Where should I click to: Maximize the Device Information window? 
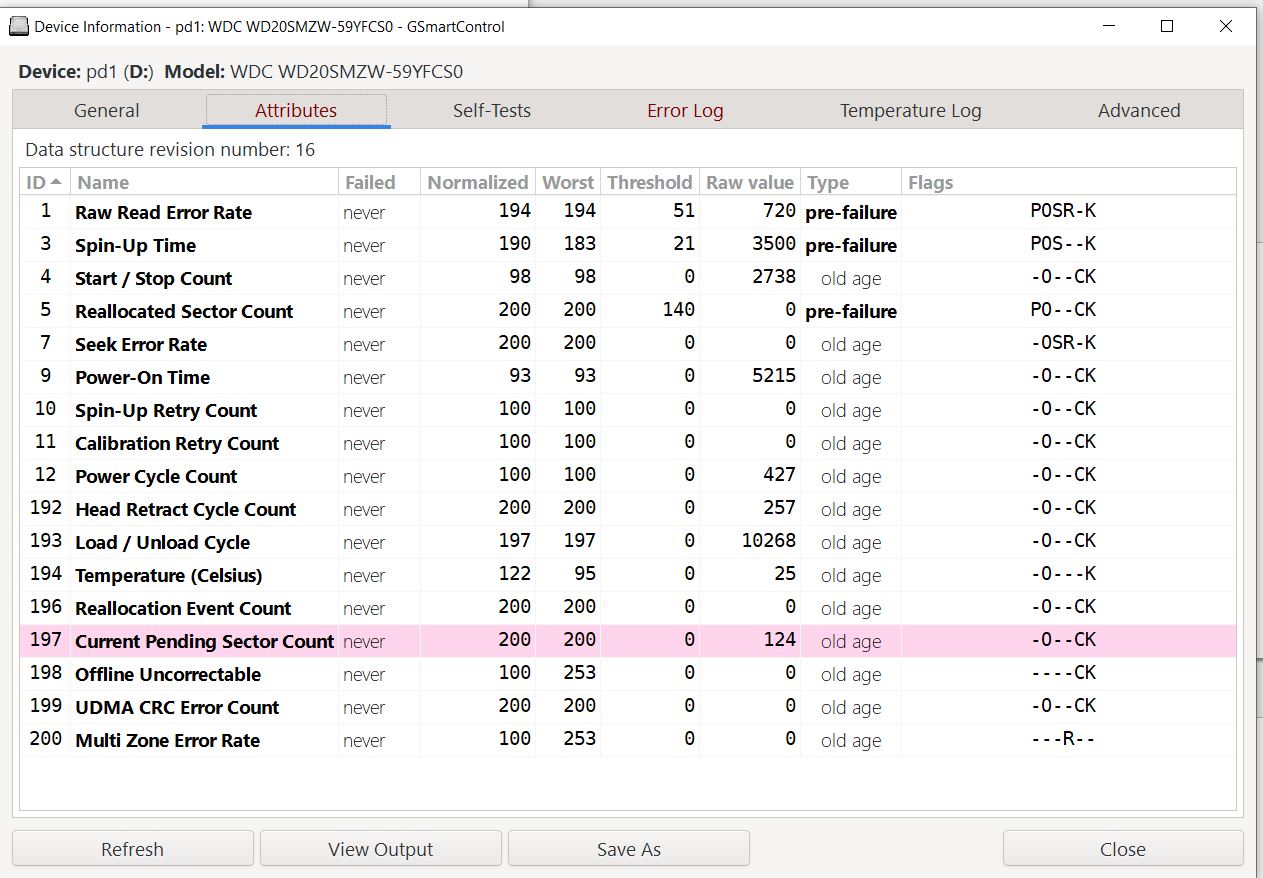pos(1167,27)
